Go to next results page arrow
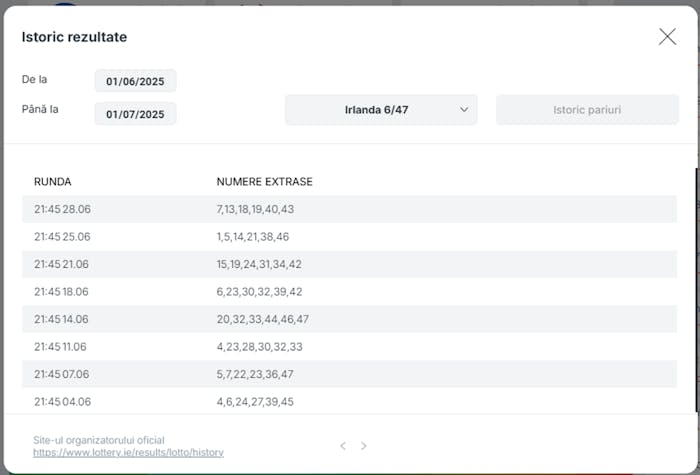This screenshot has width=700, height=475. tap(364, 446)
